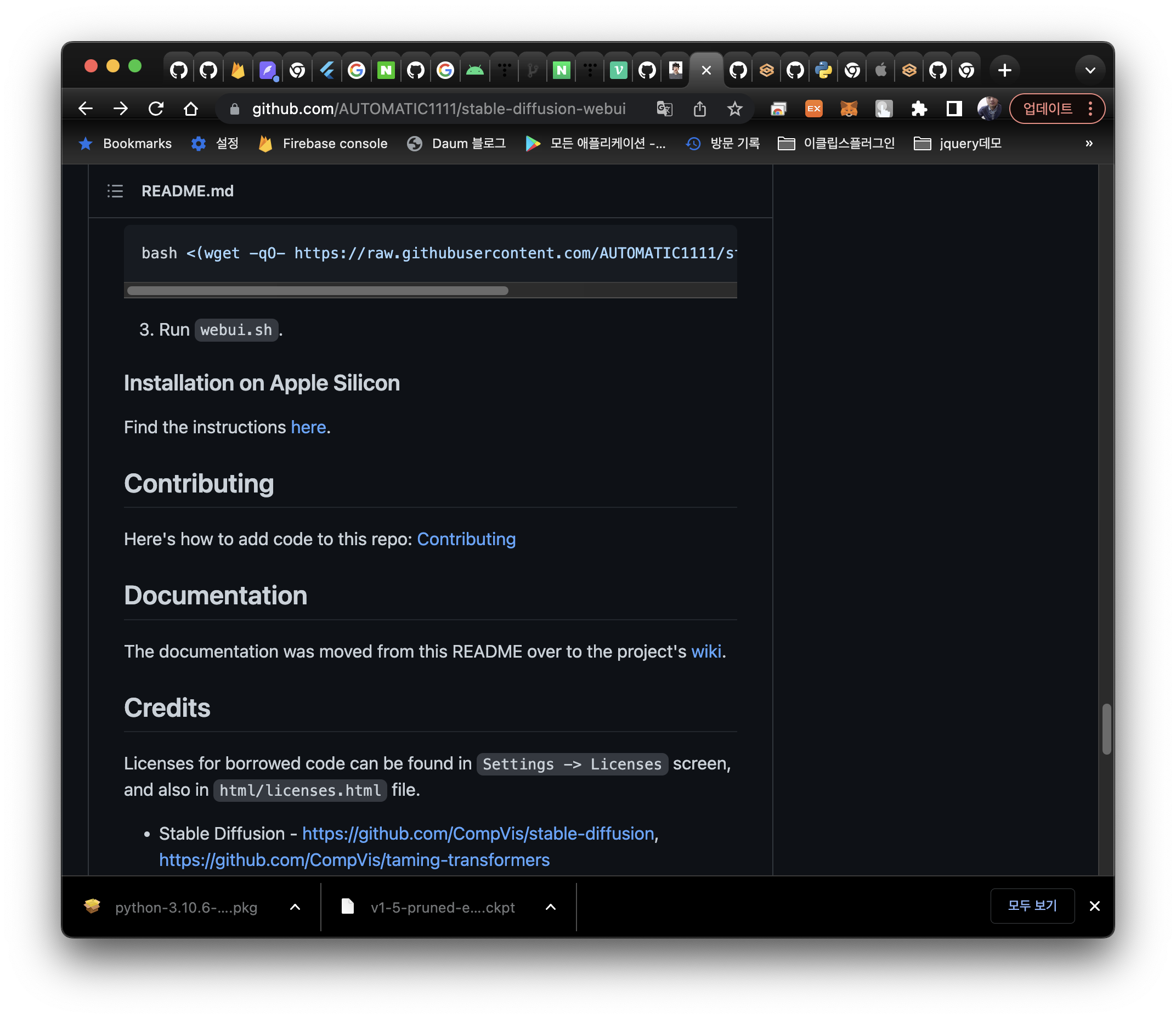Bookmark page with the star icon

[734, 109]
